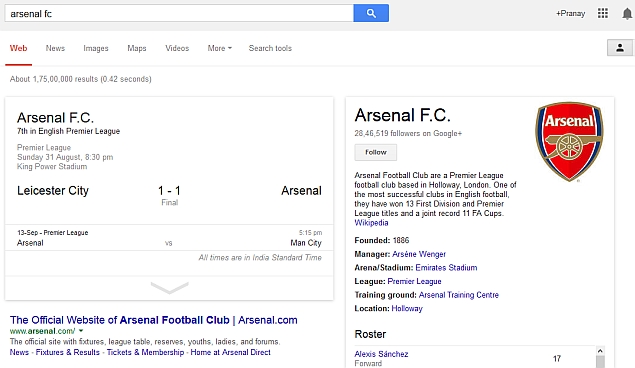Click the account profile person icon

pos(620,48)
